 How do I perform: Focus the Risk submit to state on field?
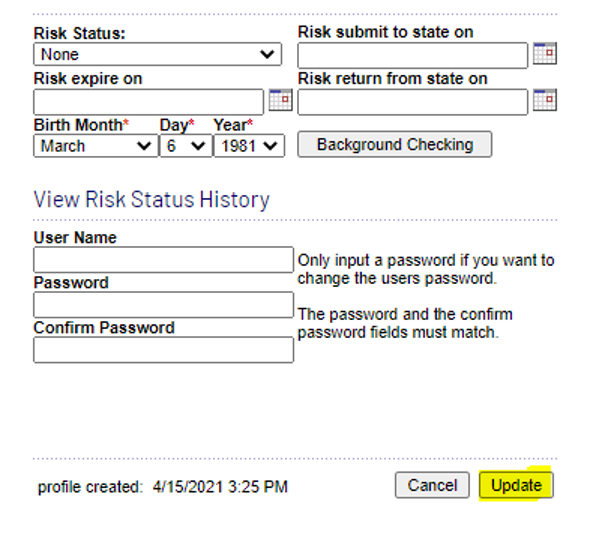tap(412, 55)
